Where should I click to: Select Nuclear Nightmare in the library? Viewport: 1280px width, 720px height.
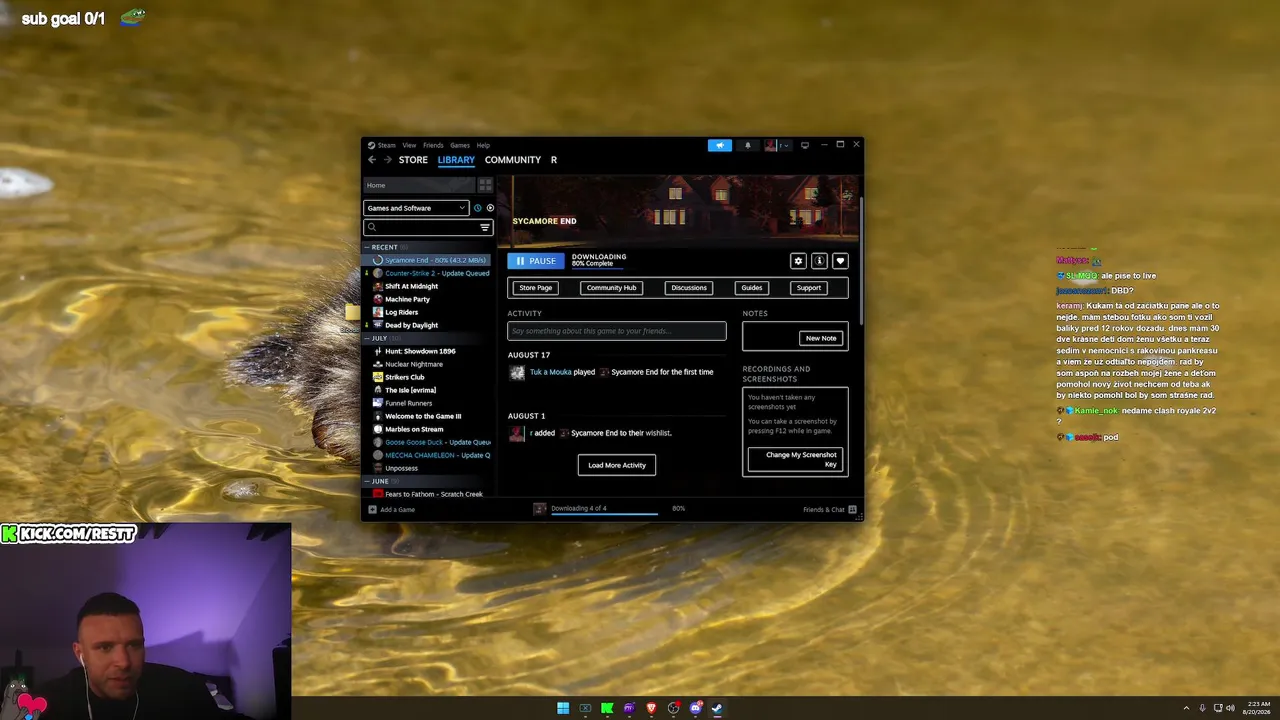coord(428,364)
